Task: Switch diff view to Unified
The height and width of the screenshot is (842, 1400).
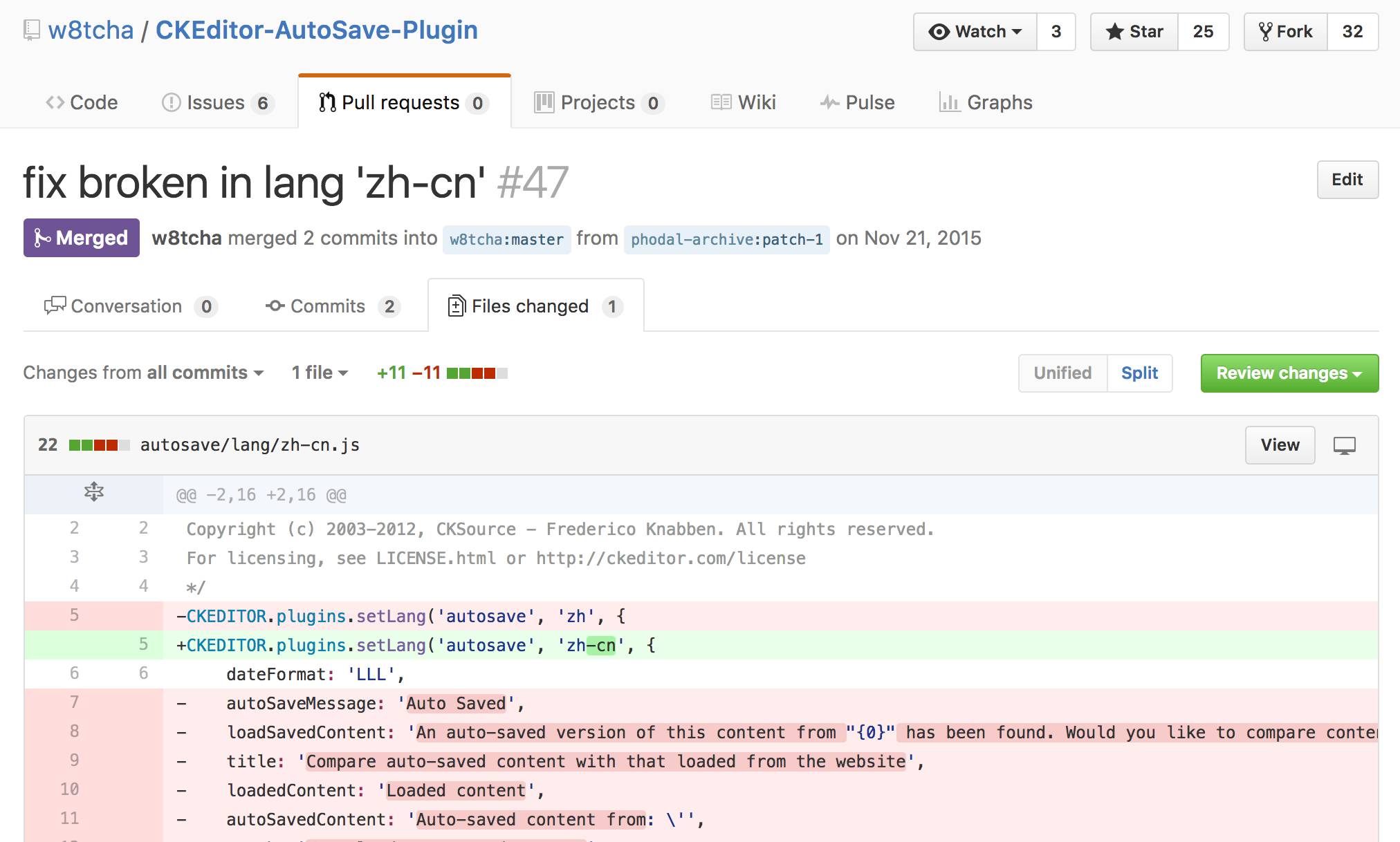Action: point(1062,373)
